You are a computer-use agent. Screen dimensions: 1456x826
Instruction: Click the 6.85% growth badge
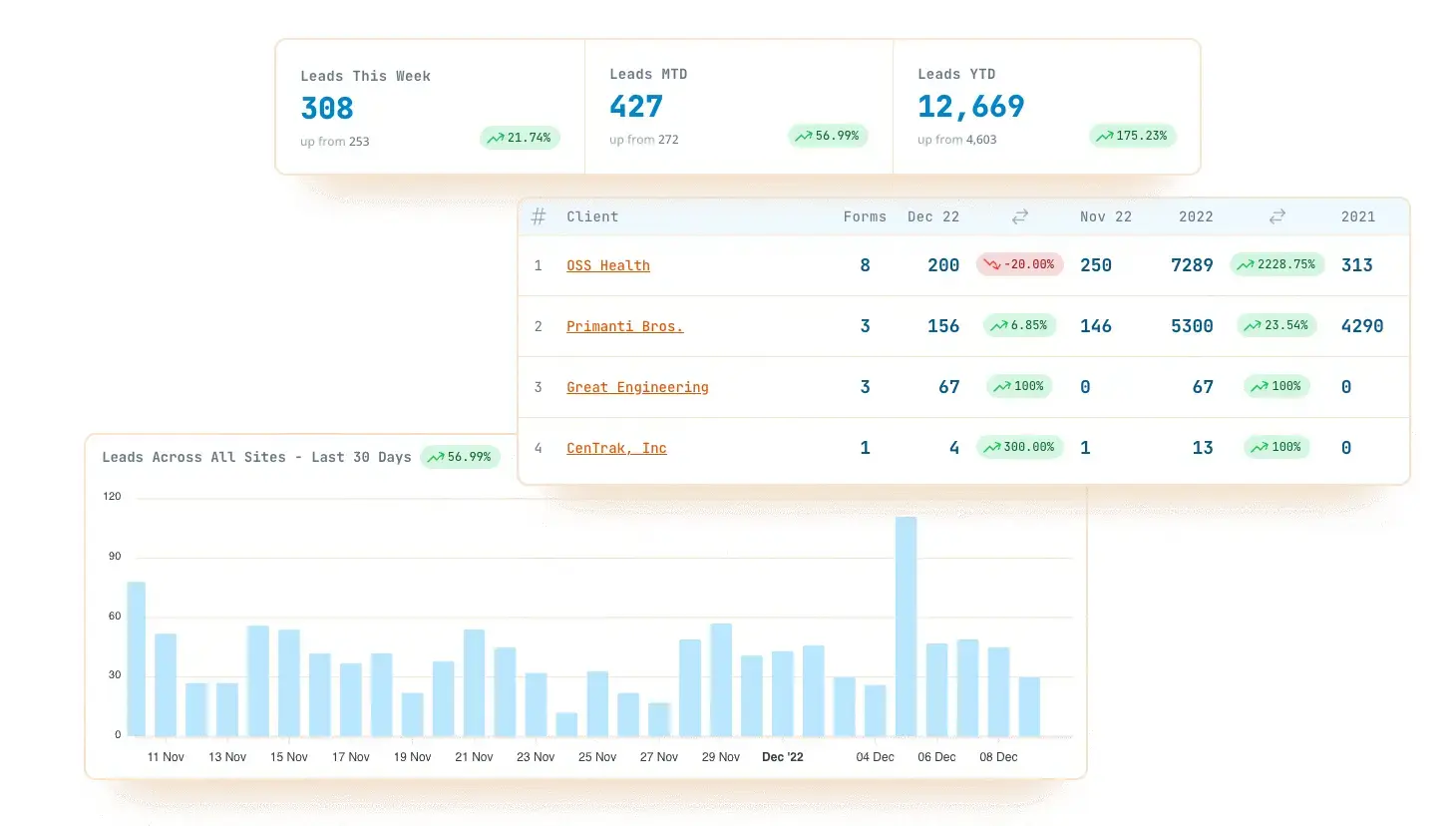[x=1019, y=325]
